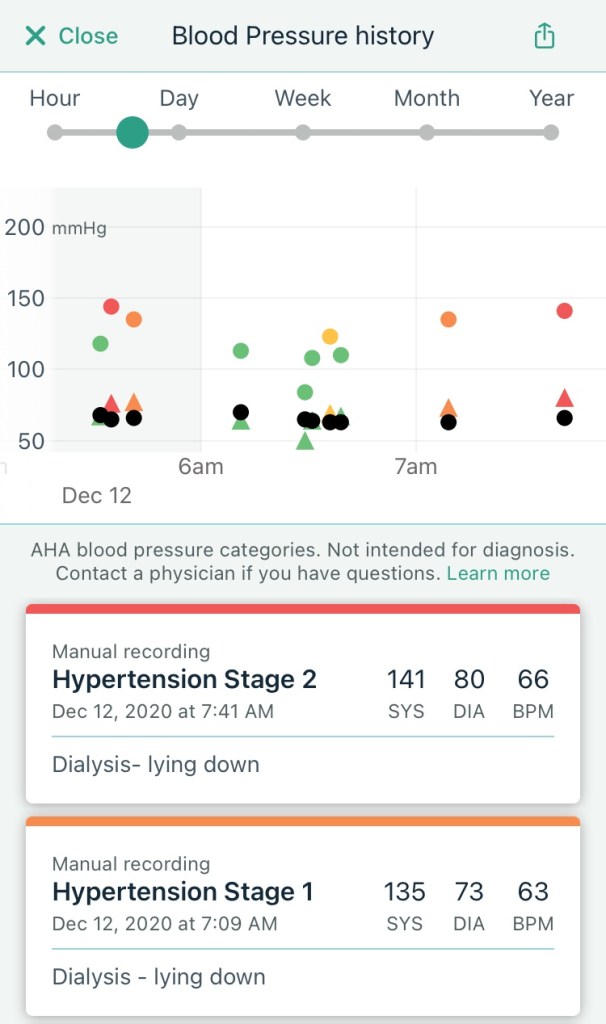Image resolution: width=606 pixels, height=1024 pixels.
Task: Click the teal slider handle
Action: 132,132
